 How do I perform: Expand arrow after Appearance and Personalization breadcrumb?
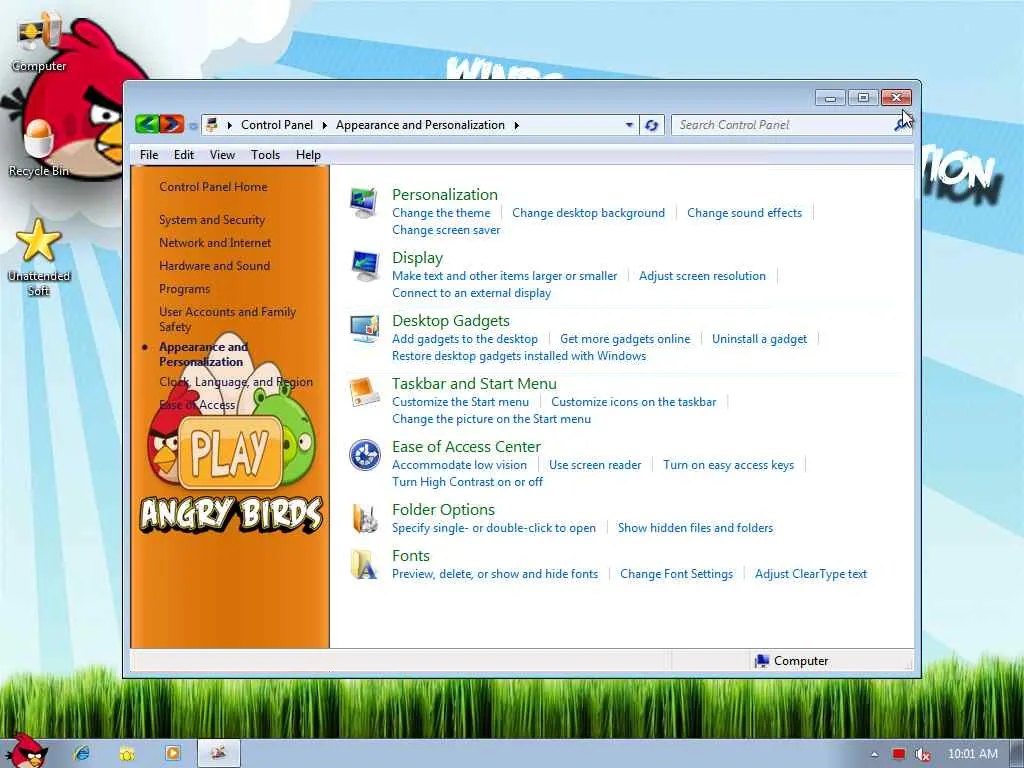click(517, 125)
